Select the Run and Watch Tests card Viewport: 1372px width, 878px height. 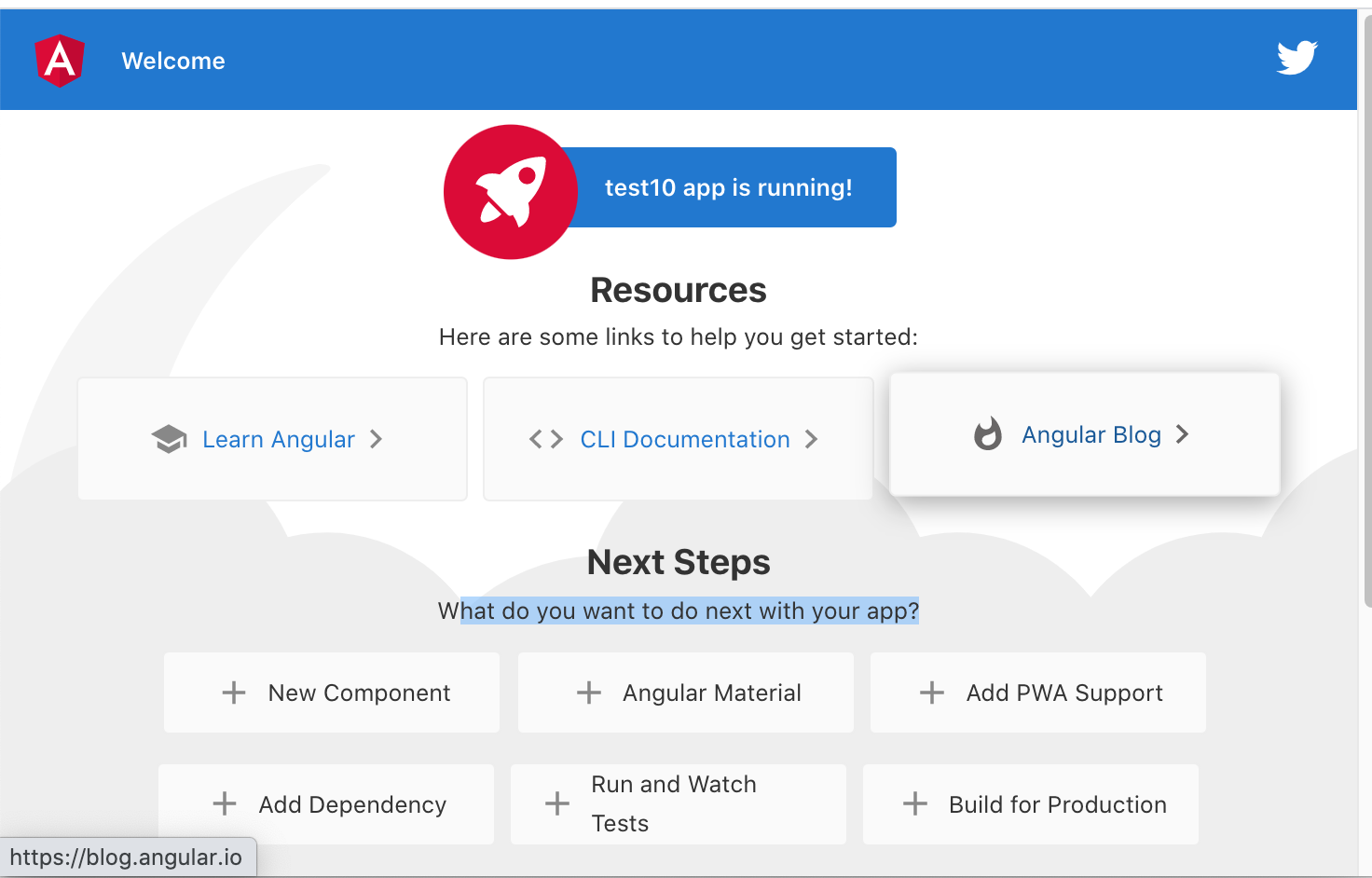click(679, 804)
